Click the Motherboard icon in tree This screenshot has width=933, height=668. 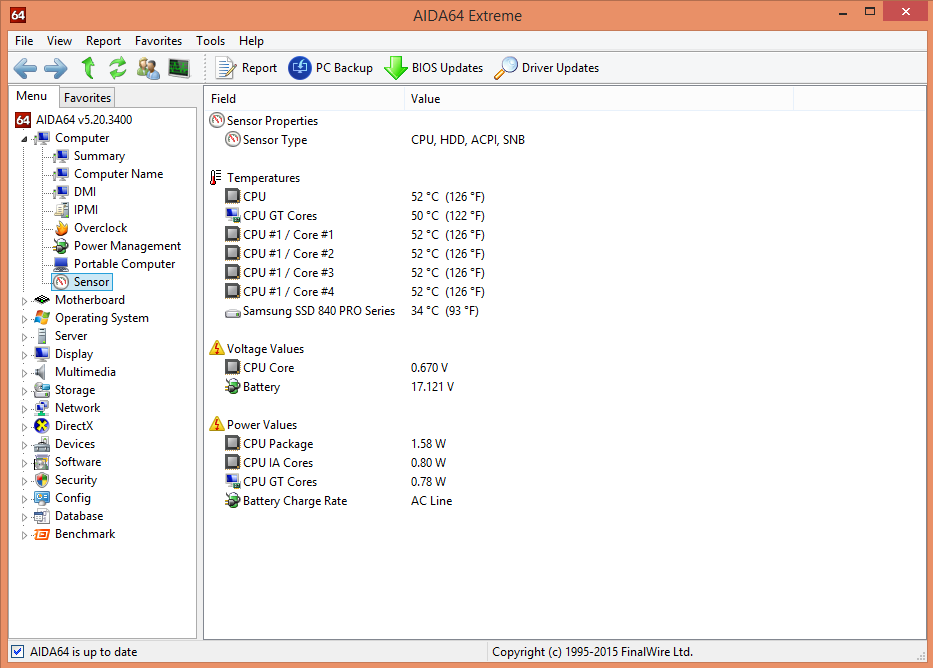(42, 300)
